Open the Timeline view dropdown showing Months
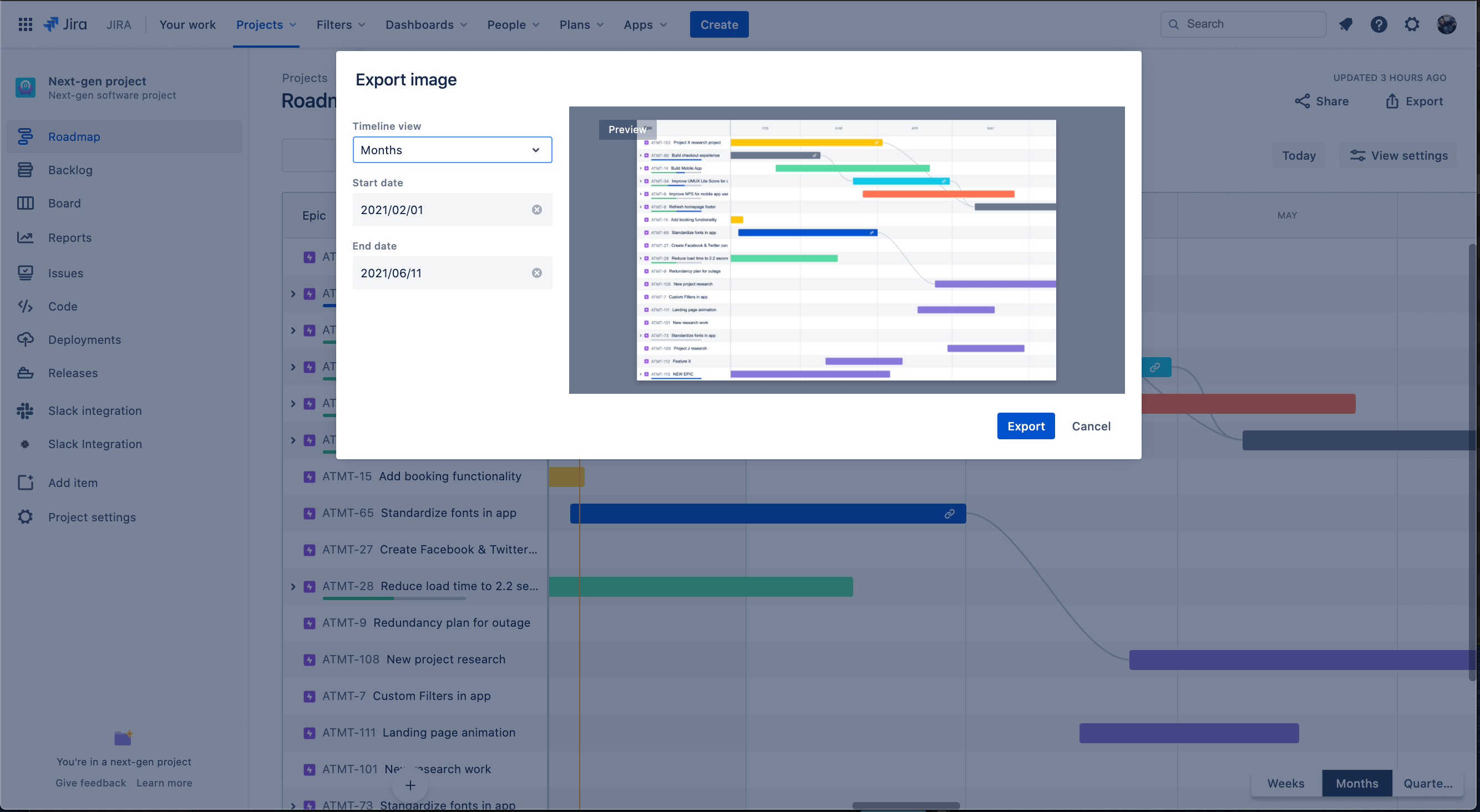Viewport: 1480px width, 812px height. pyautogui.click(x=452, y=149)
